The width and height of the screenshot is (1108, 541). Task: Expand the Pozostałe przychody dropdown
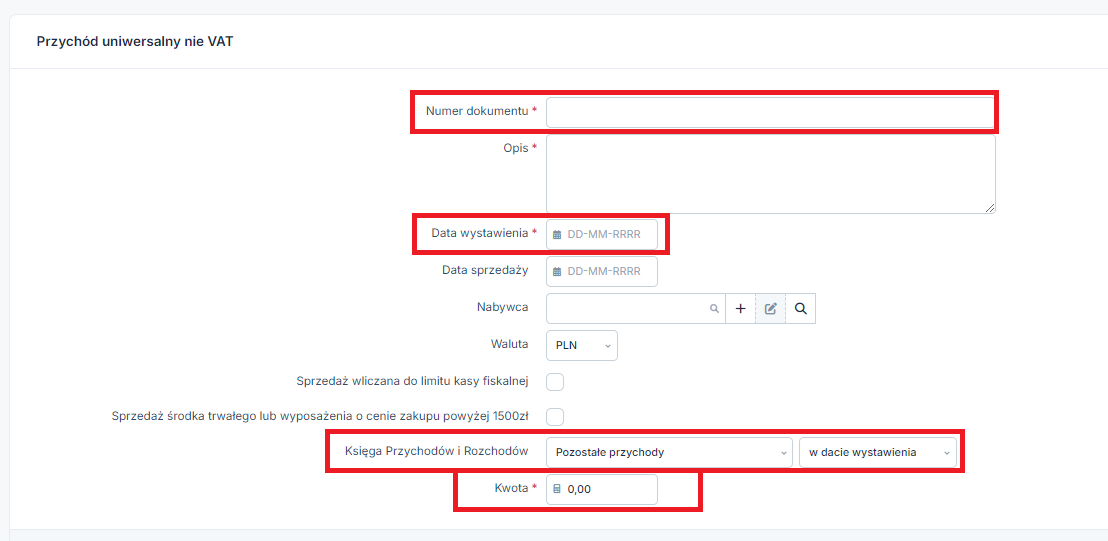(669, 452)
